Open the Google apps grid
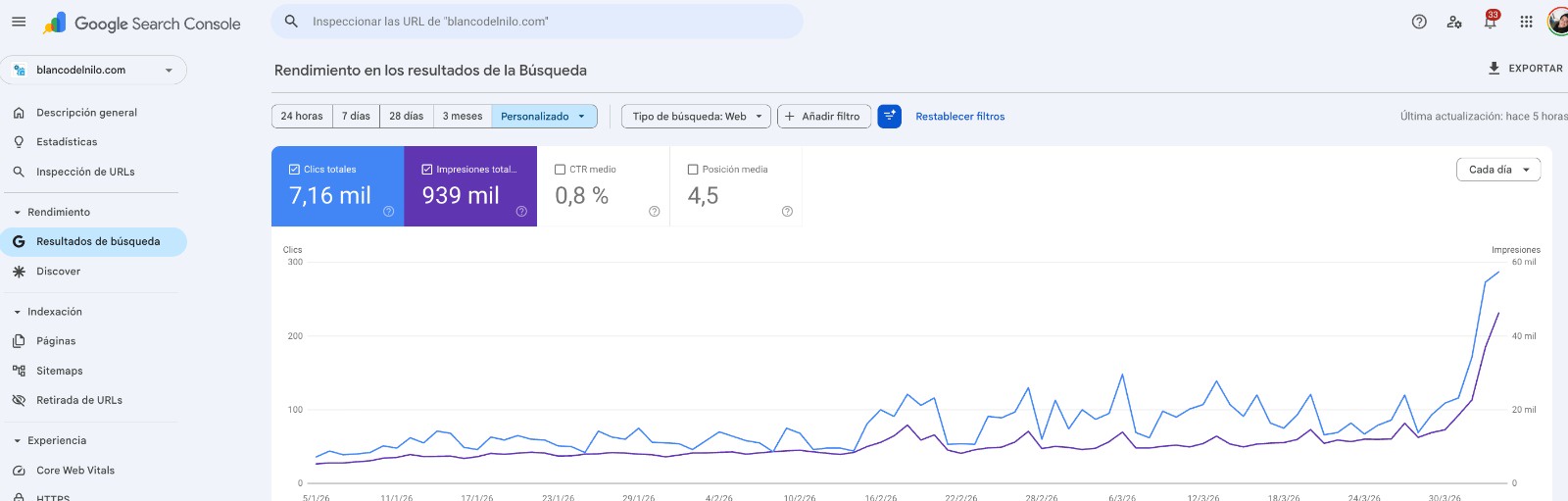 tap(1526, 22)
